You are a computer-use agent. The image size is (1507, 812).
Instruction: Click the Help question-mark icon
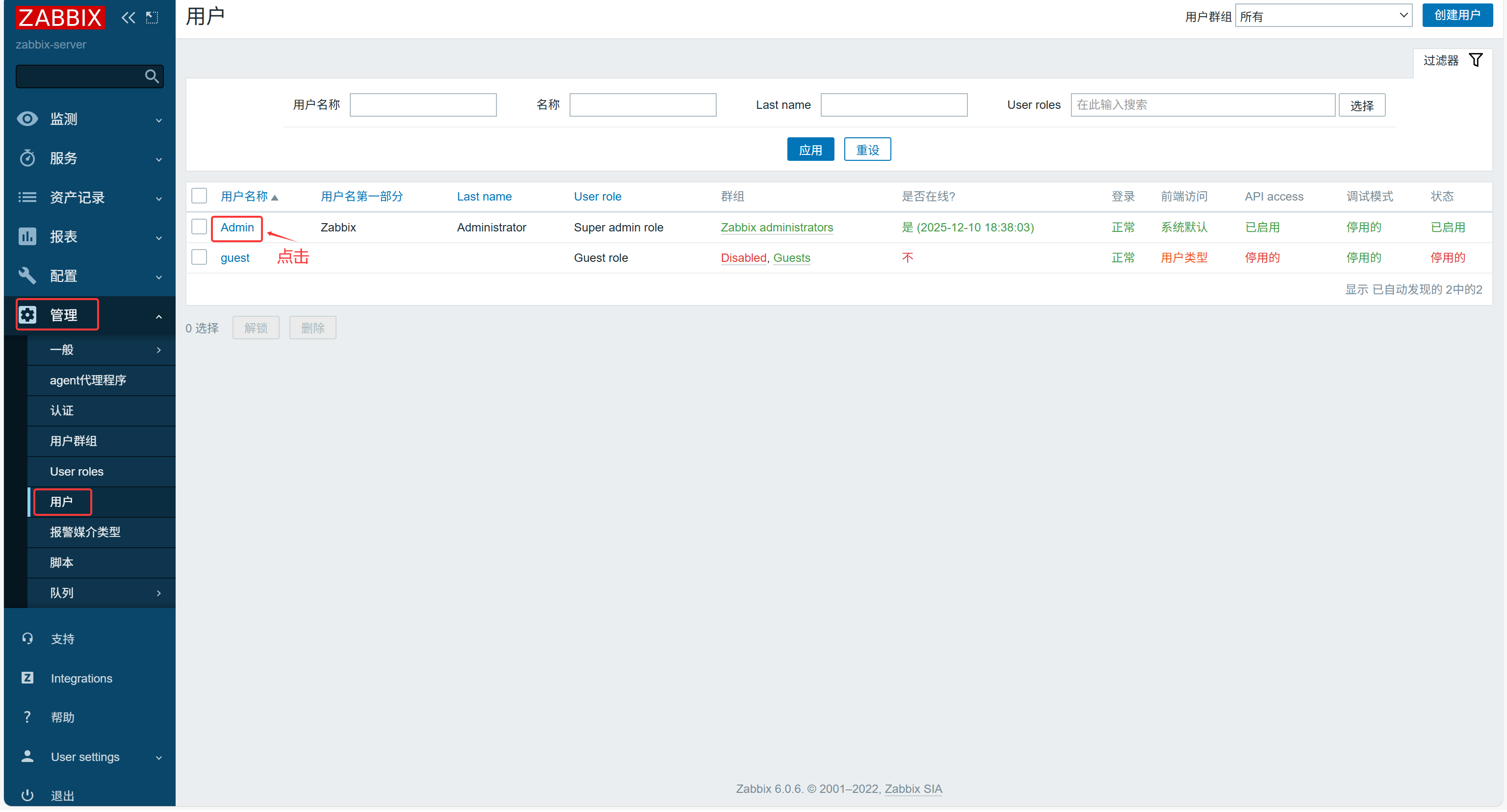coord(27,717)
